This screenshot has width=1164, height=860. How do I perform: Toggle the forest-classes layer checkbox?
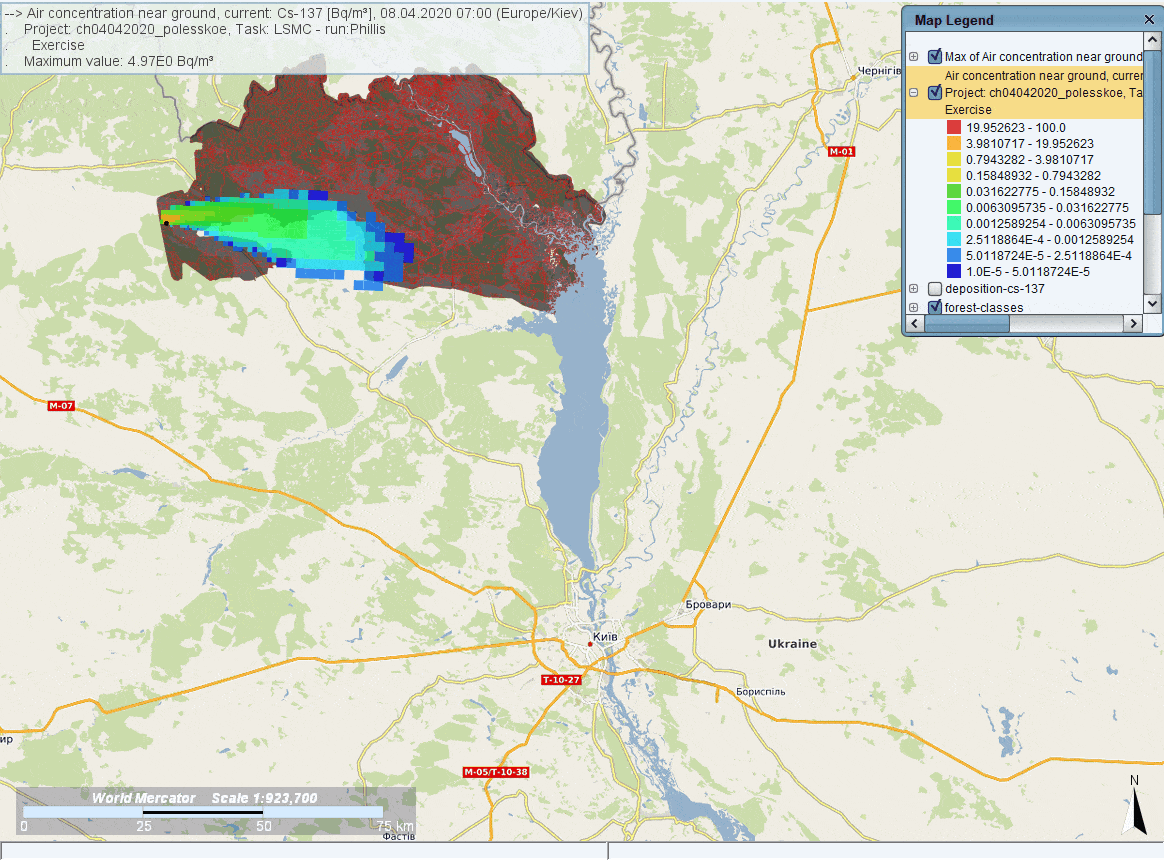pyautogui.click(x=935, y=307)
